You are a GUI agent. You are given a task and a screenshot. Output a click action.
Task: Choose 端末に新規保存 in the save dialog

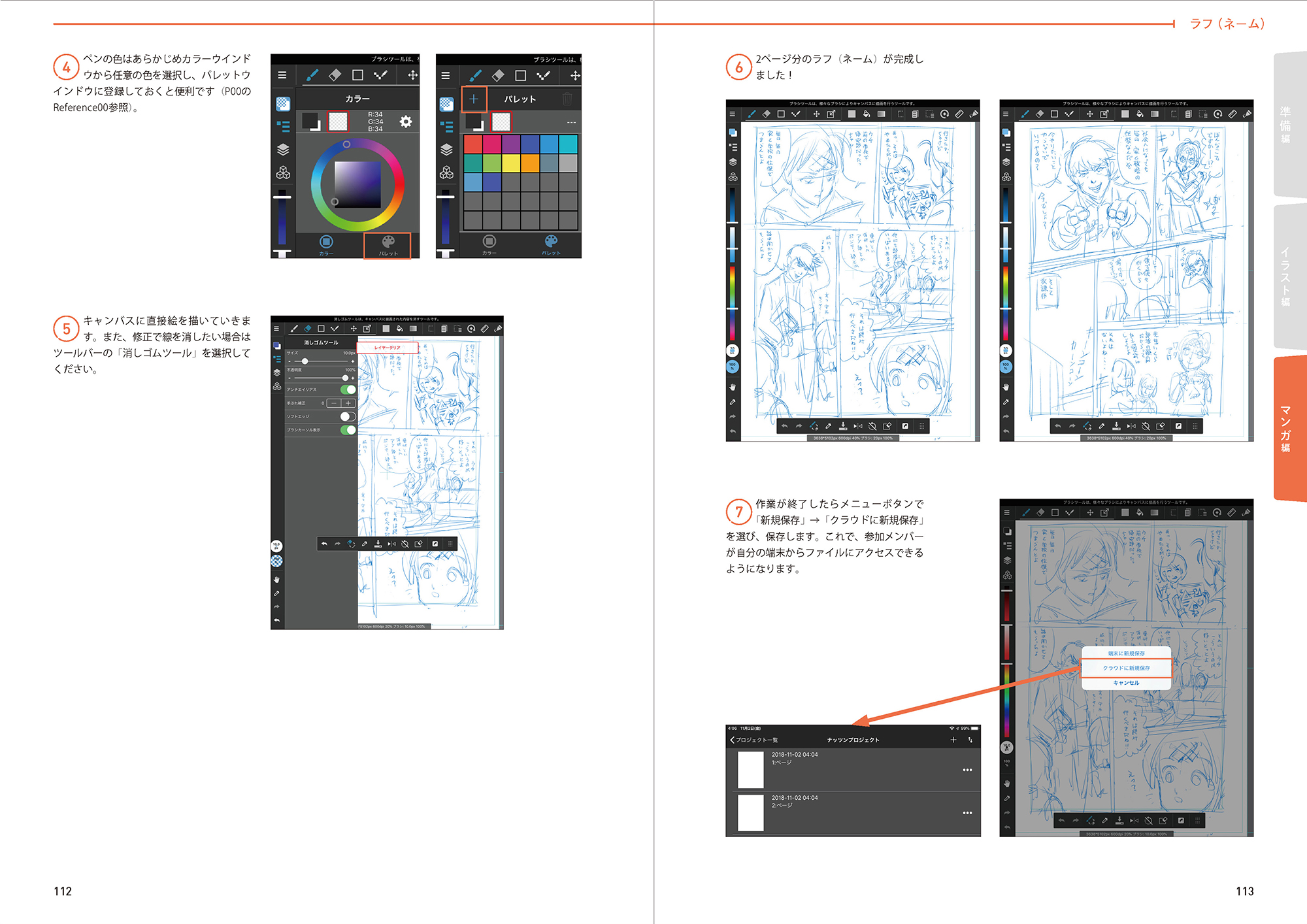(1126, 653)
